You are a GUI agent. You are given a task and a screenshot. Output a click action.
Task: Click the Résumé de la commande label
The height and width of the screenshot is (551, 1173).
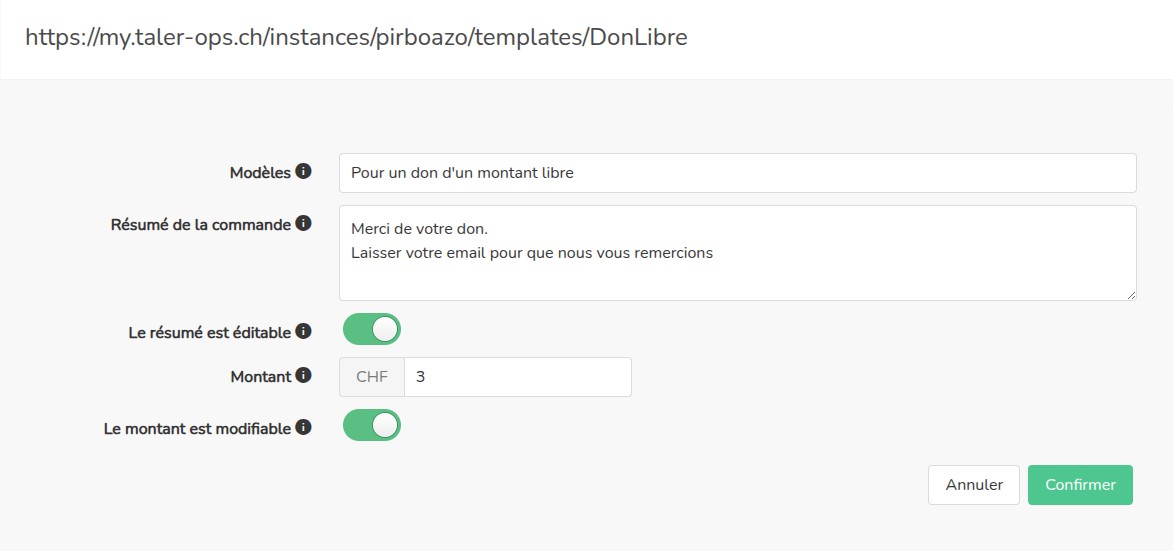point(200,225)
